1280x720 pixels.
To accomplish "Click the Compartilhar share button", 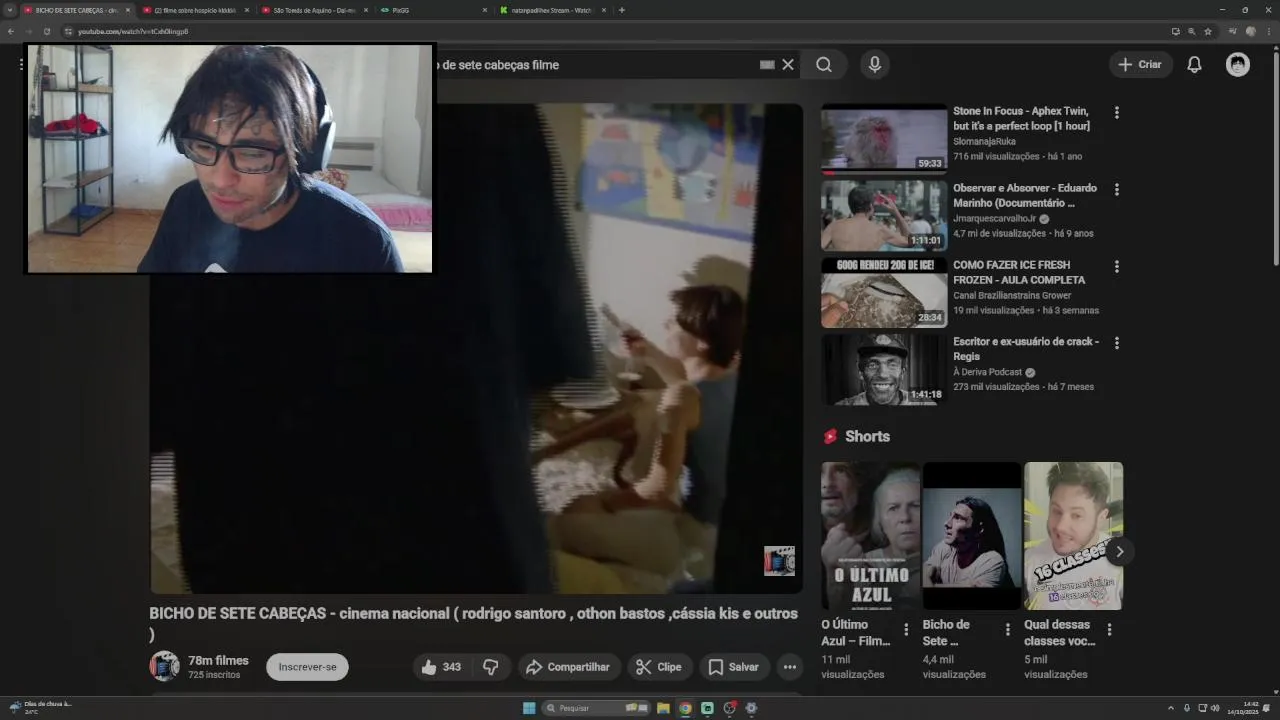I will click(568, 667).
